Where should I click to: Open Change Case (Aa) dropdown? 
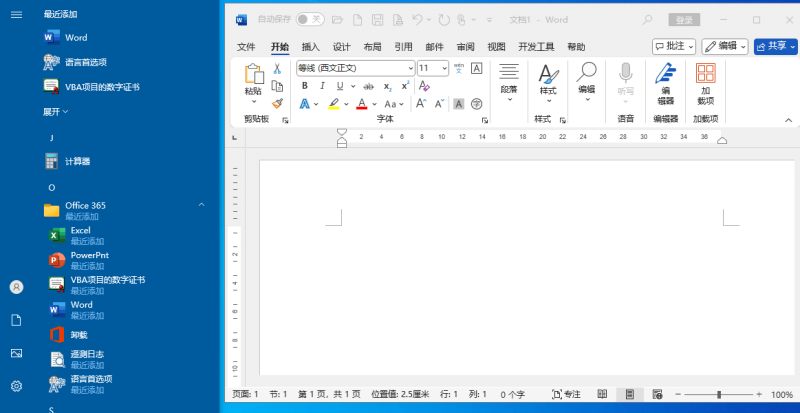(x=394, y=104)
